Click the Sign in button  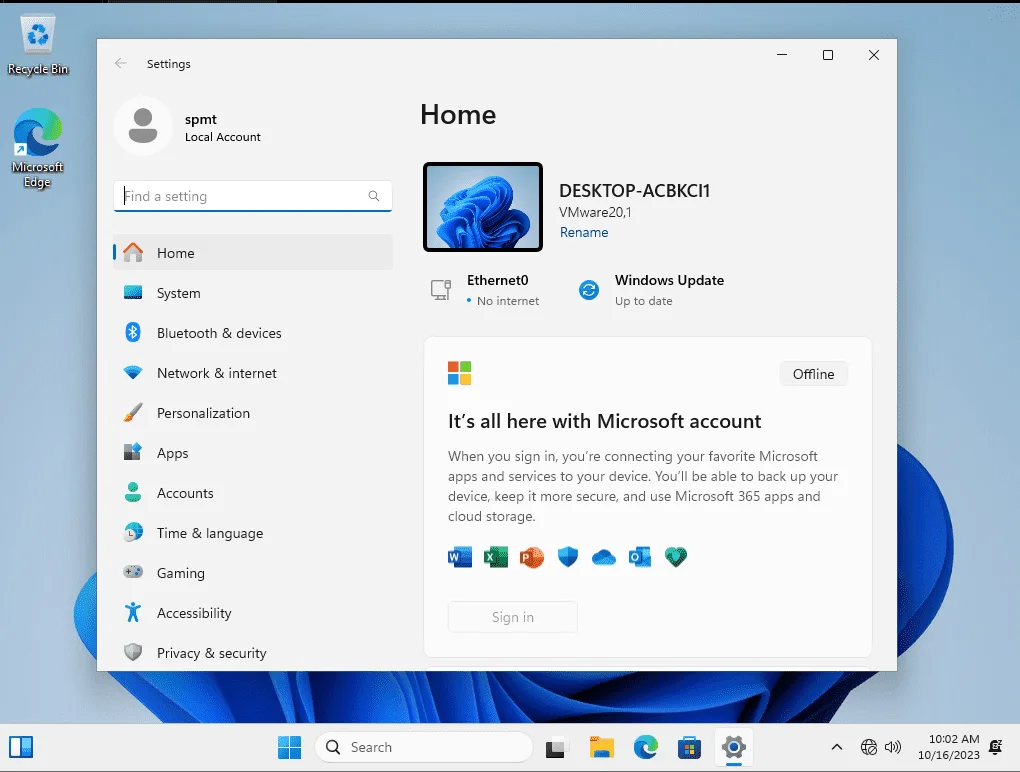click(513, 617)
